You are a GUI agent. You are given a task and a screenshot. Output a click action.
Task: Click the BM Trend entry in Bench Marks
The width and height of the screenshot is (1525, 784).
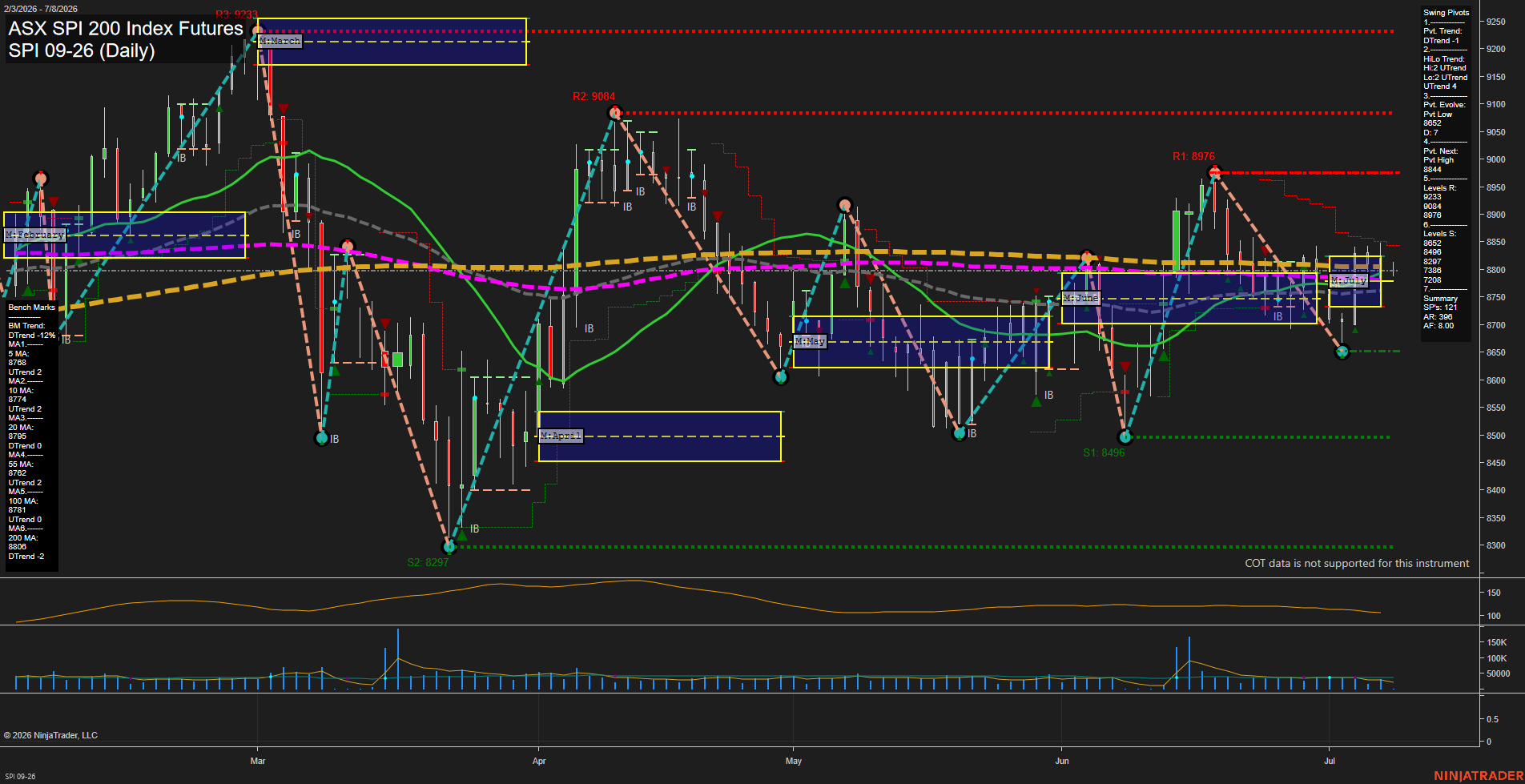(x=32, y=331)
